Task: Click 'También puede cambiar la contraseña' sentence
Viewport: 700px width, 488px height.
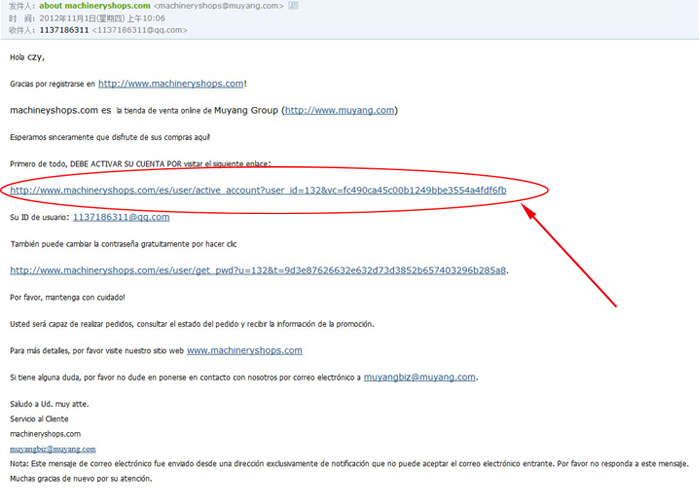Action: click(123, 244)
